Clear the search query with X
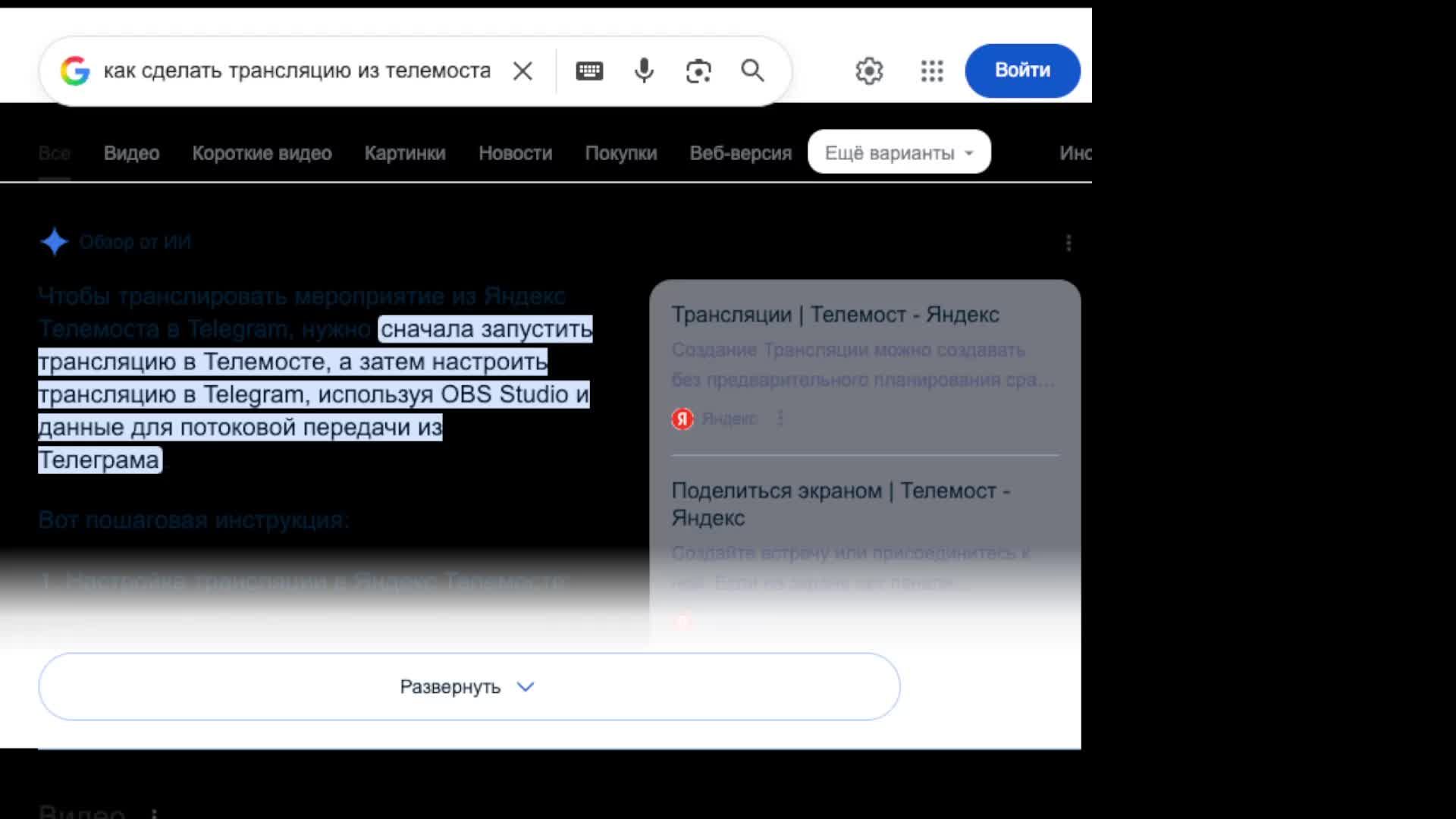Screen dimensions: 1456x819 [x=522, y=71]
